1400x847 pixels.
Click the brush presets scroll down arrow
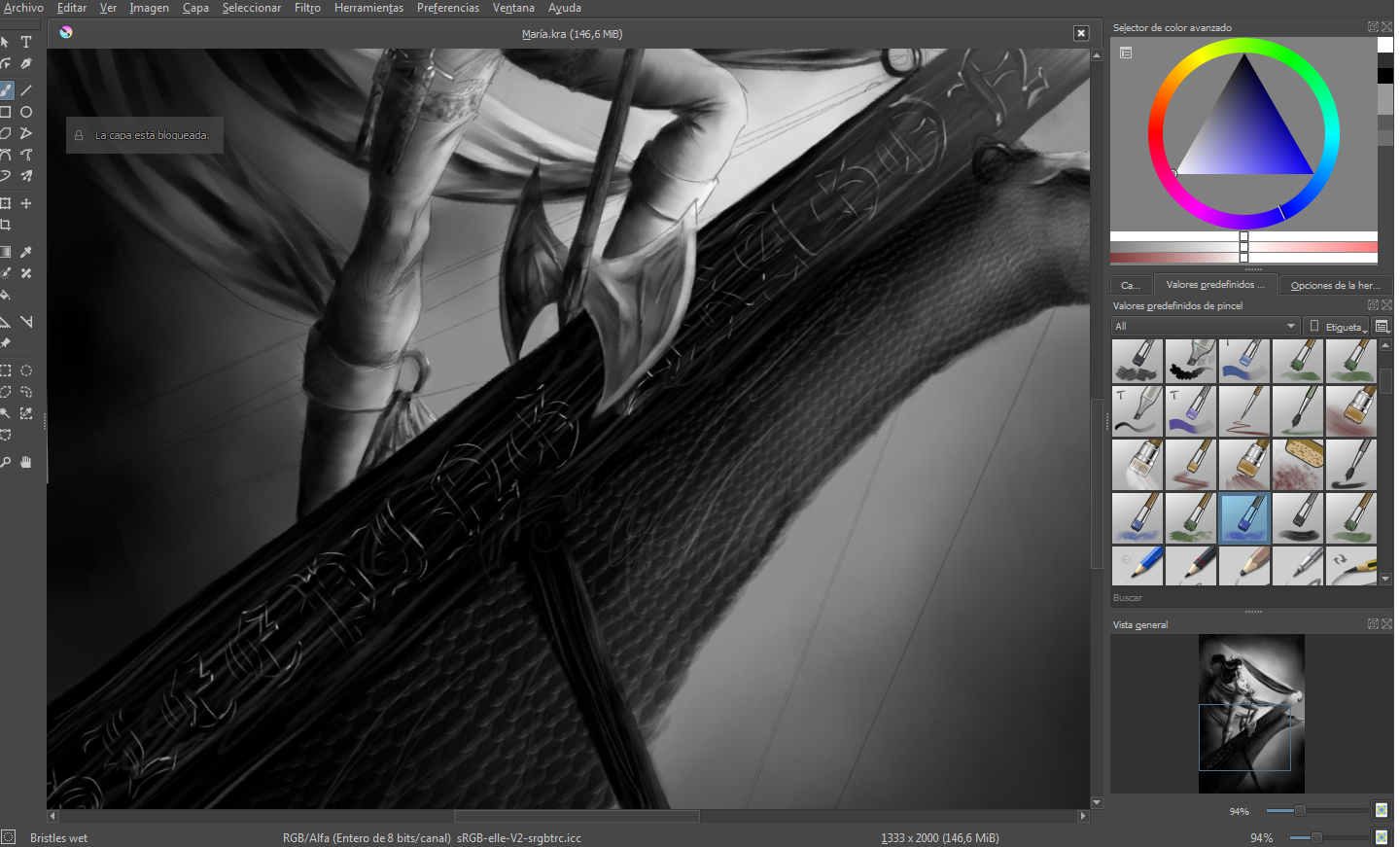coord(1385,580)
